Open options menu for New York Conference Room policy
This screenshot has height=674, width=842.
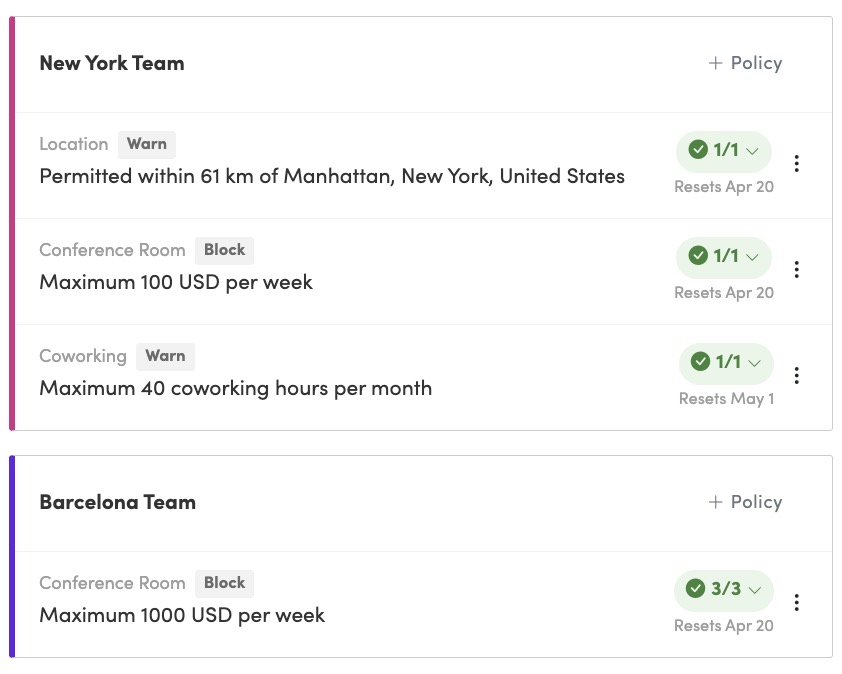coord(797,269)
